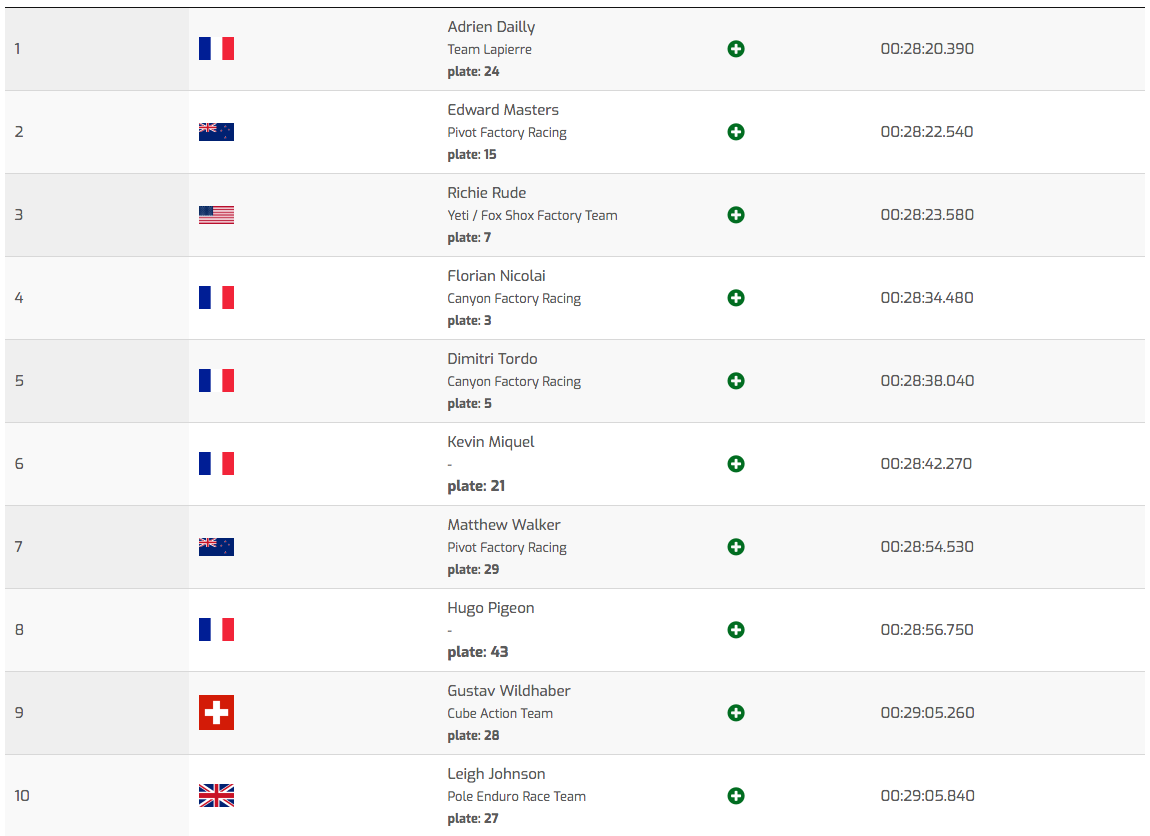Expand Edward Masters' green plus icon
Image resolution: width=1150 pixels, height=836 pixels.
point(736,132)
